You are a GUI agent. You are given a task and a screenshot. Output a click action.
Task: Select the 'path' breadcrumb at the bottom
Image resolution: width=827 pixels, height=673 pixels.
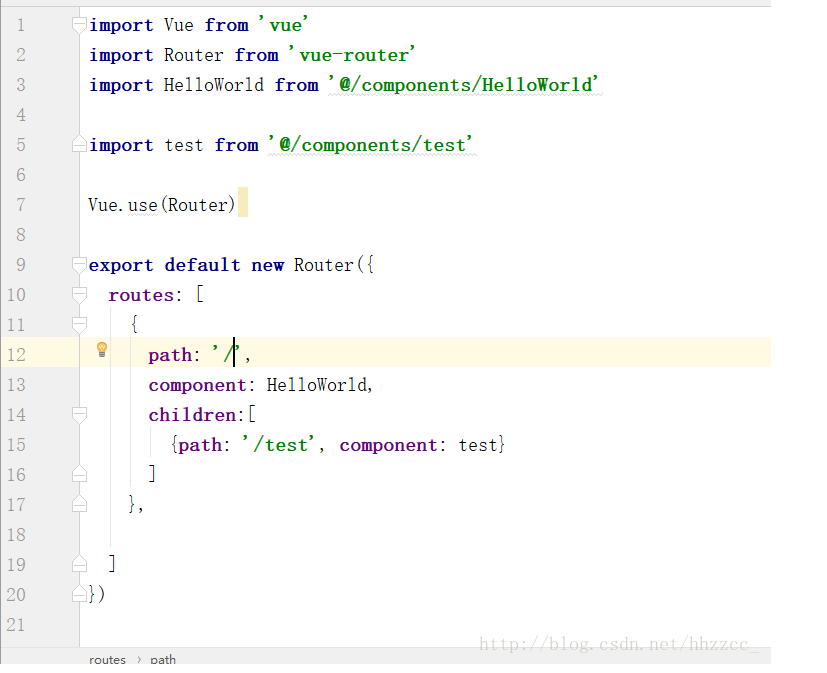[163, 659]
